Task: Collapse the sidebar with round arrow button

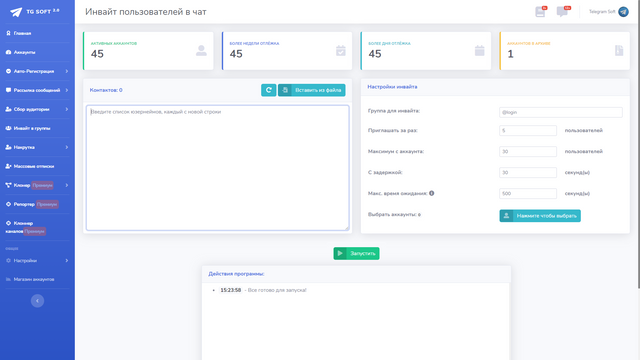Action: (x=37, y=301)
